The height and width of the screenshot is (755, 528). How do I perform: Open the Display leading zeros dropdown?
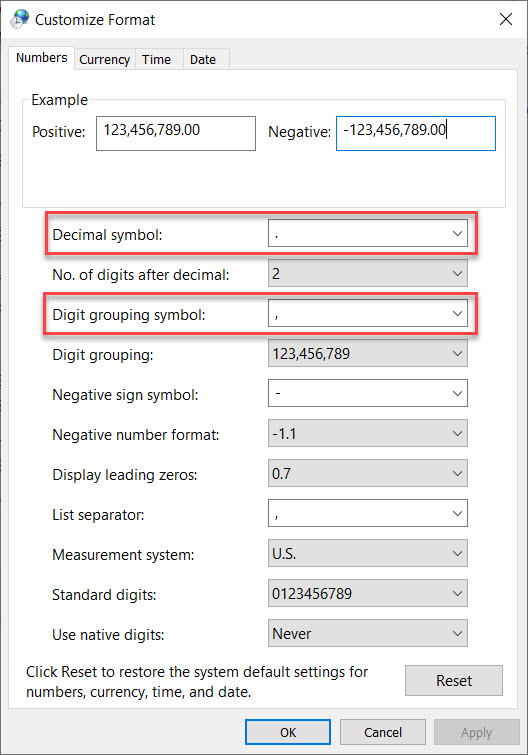click(368, 473)
